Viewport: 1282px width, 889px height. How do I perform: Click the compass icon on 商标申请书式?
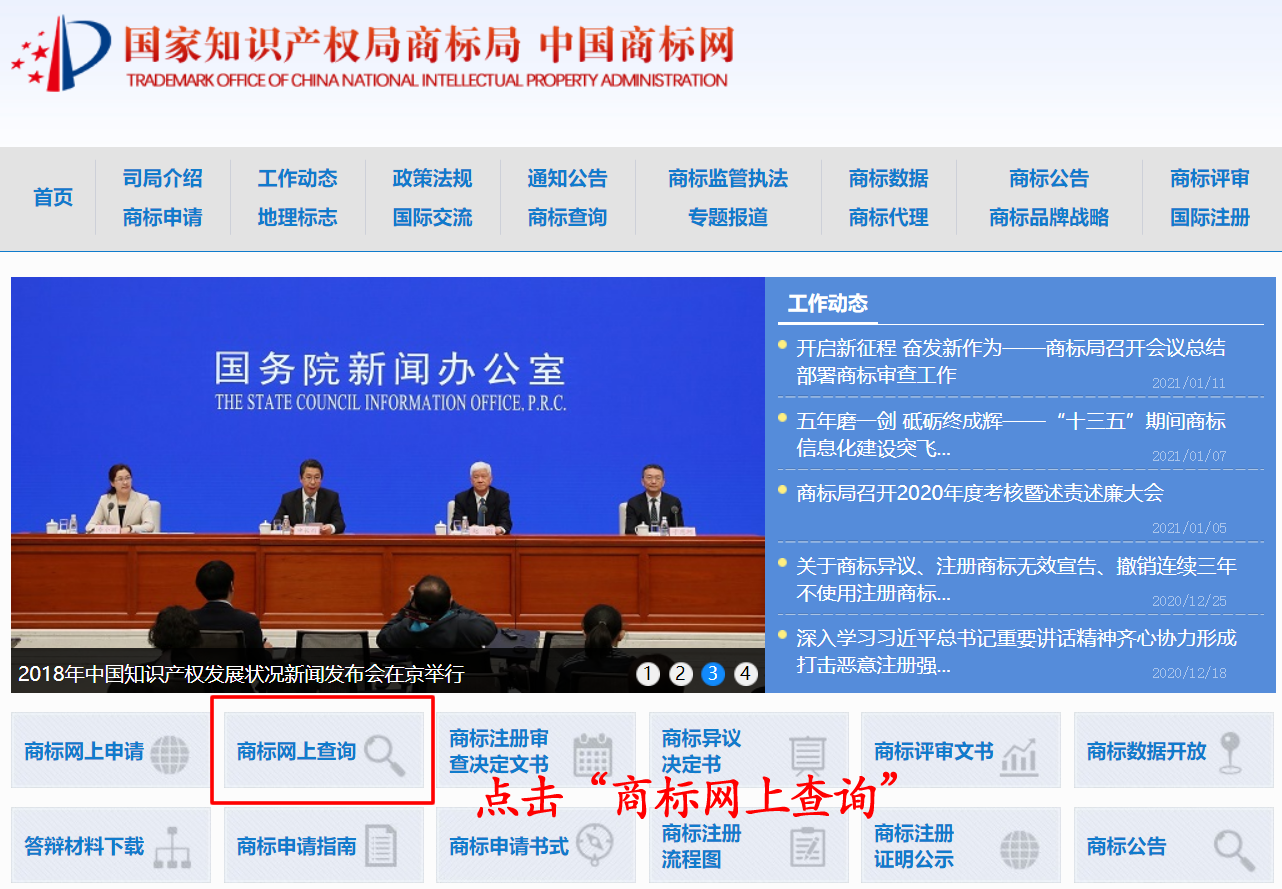point(594,846)
